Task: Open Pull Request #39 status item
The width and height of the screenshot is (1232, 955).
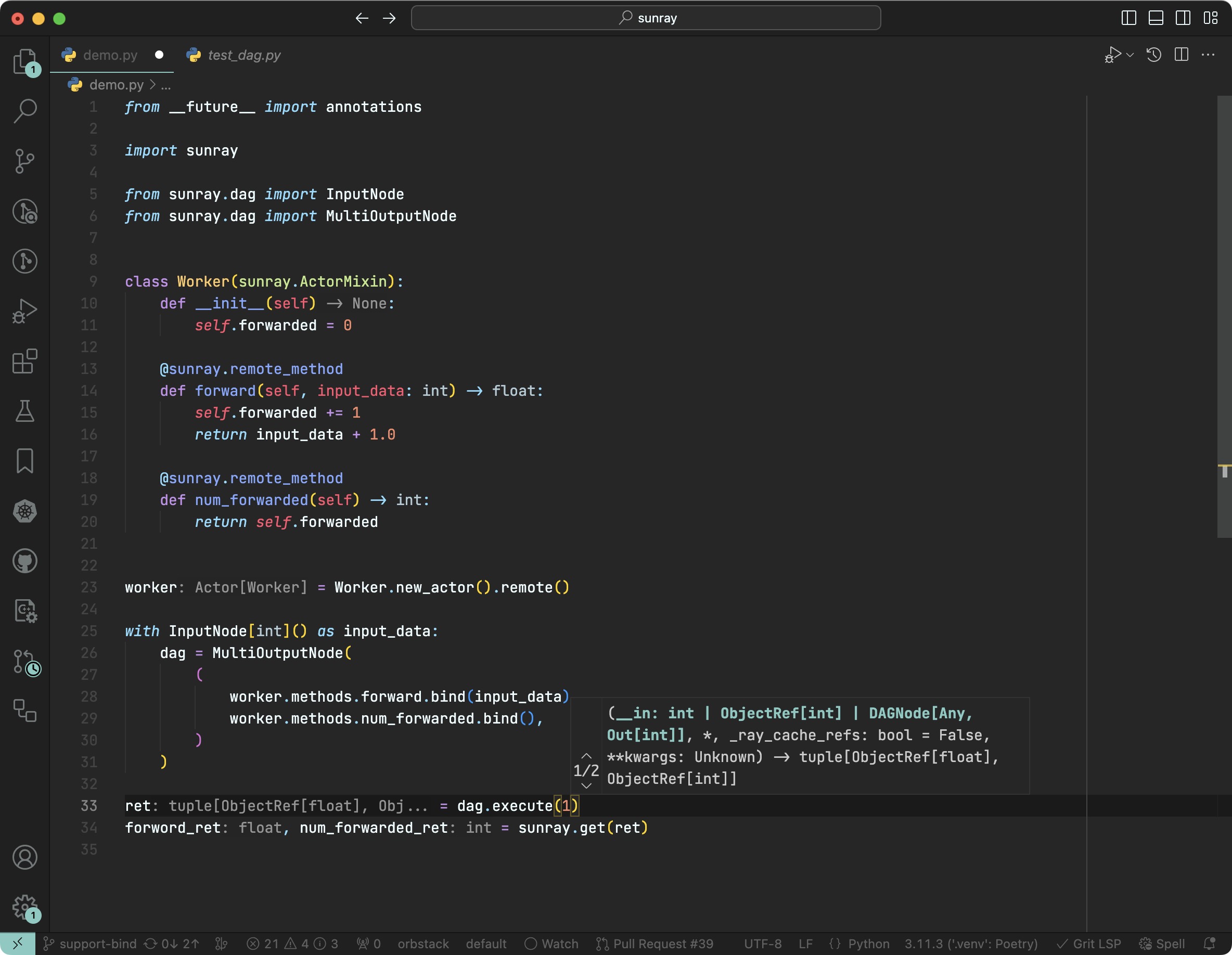Action: coord(654,944)
